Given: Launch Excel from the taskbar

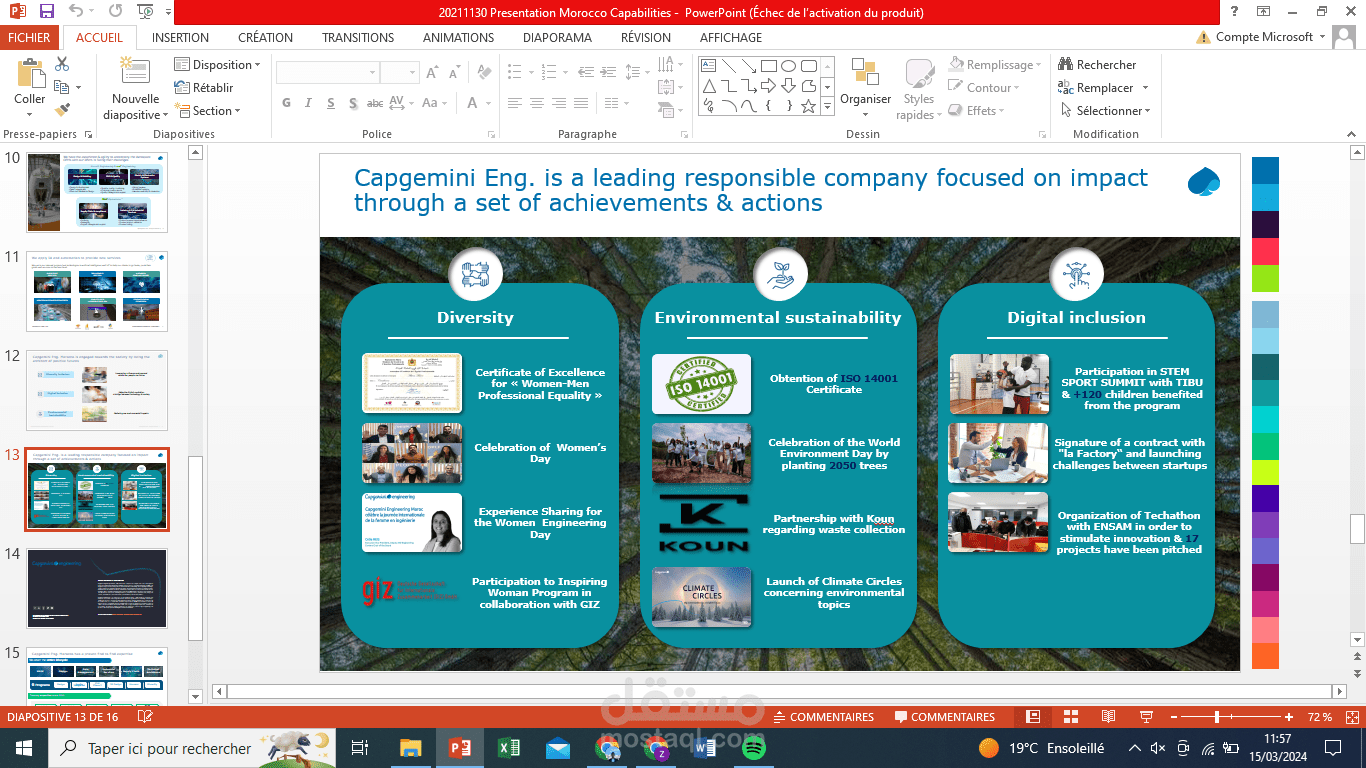Looking at the screenshot, I should [508, 747].
